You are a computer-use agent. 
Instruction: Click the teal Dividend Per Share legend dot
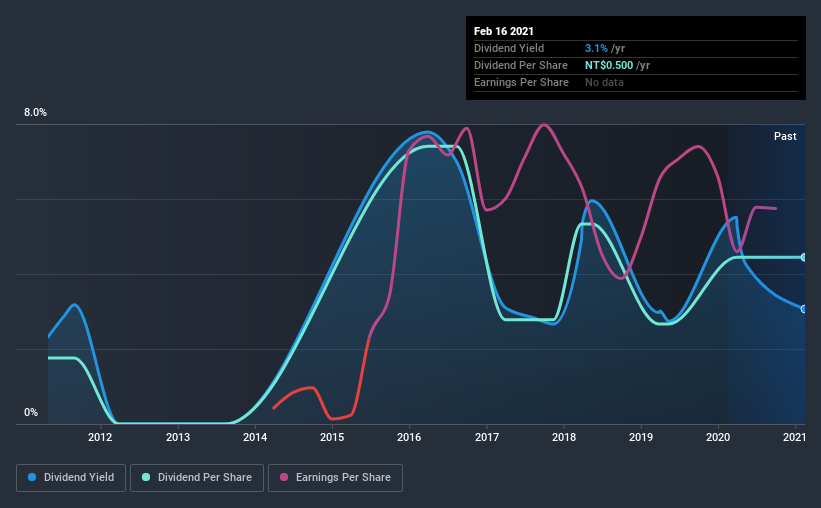click(x=146, y=477)
